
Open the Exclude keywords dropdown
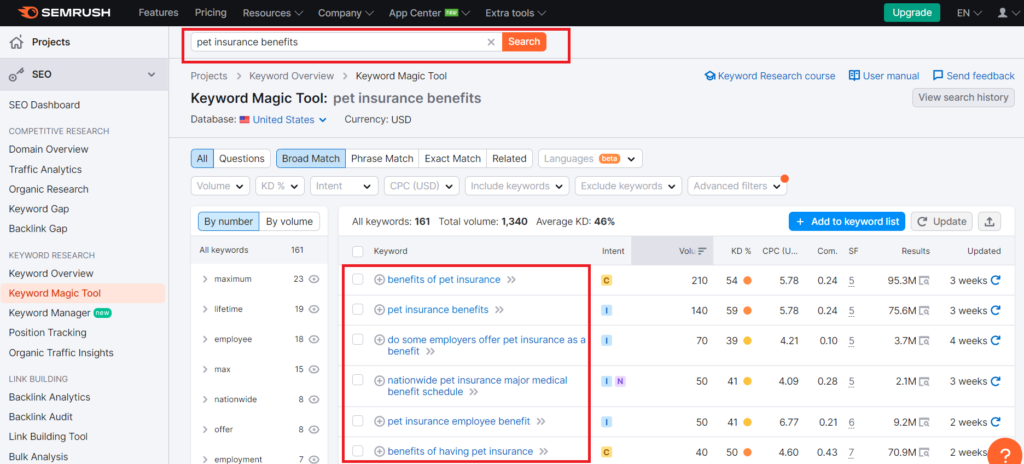pyautogui.click(x=628, y=186)
